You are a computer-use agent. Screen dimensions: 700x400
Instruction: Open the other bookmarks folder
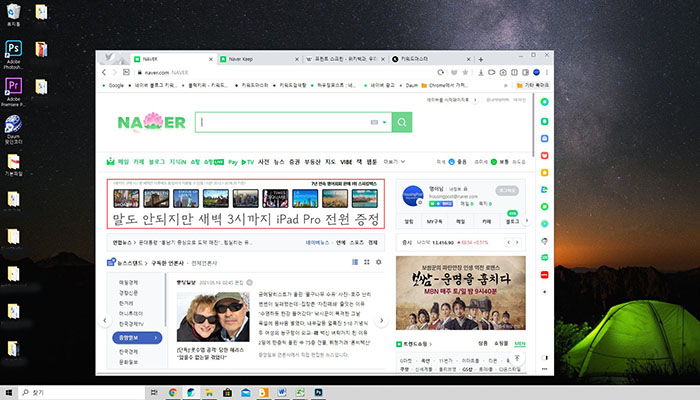click(x=533, y=85)
